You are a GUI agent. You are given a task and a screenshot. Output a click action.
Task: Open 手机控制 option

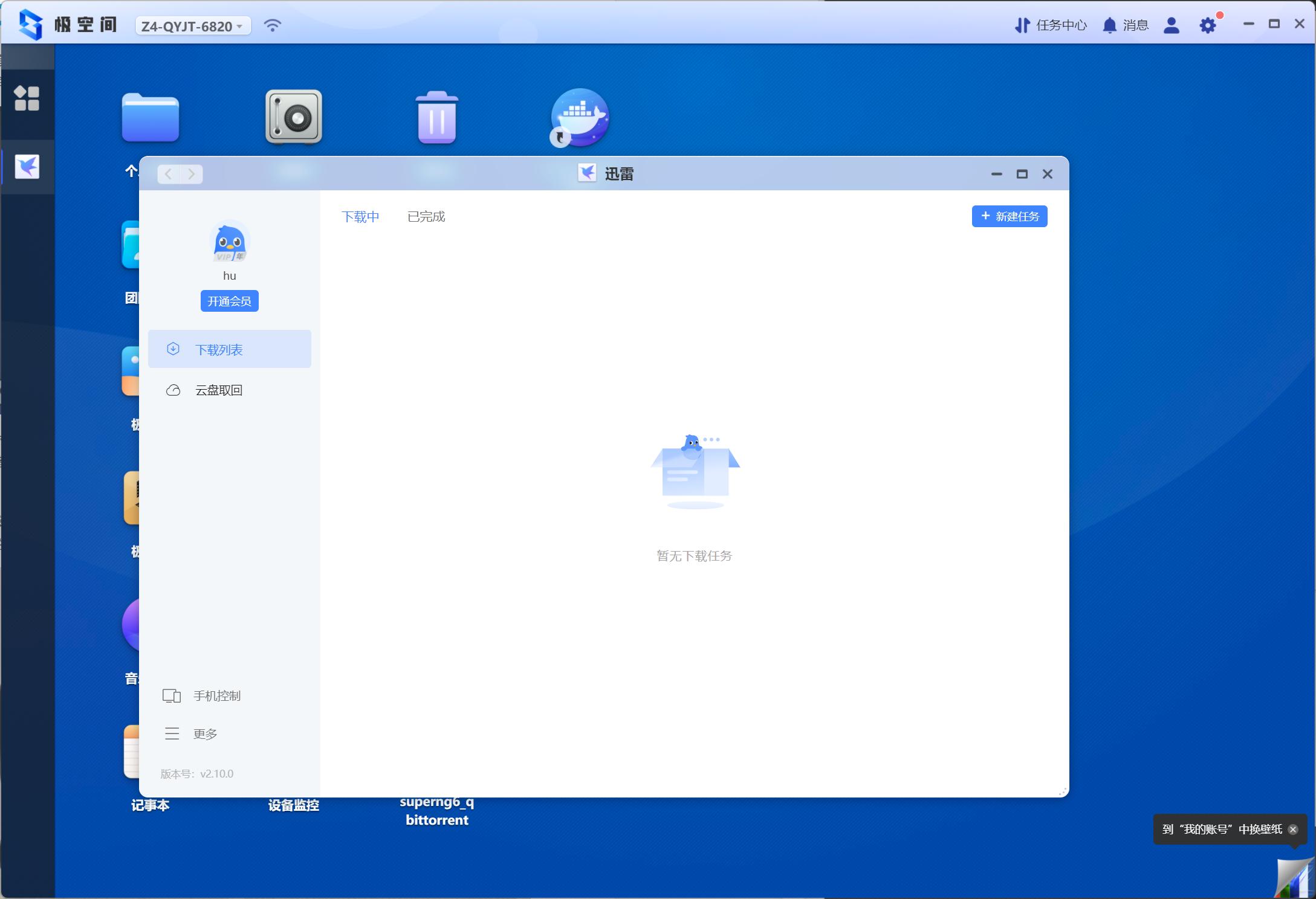pos(216,695)
